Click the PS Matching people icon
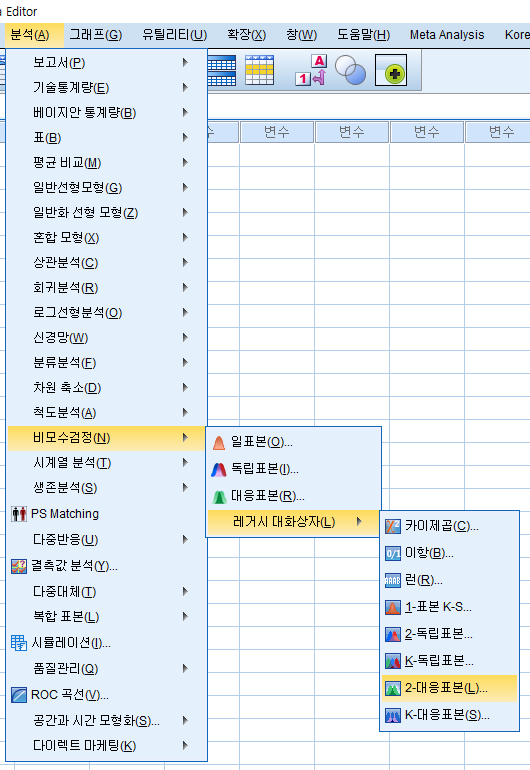This screenshot has width=530, height=770. click(x=19, y=514)
